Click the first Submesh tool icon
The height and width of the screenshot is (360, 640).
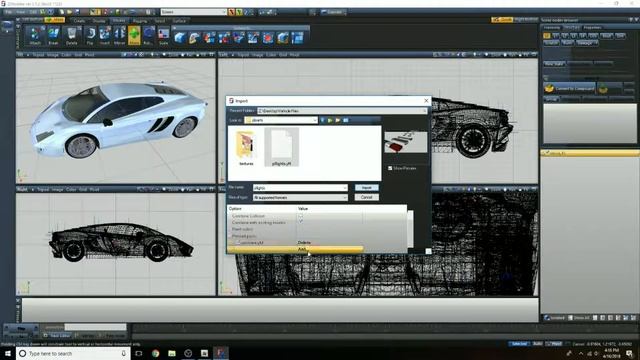(180, 38)
